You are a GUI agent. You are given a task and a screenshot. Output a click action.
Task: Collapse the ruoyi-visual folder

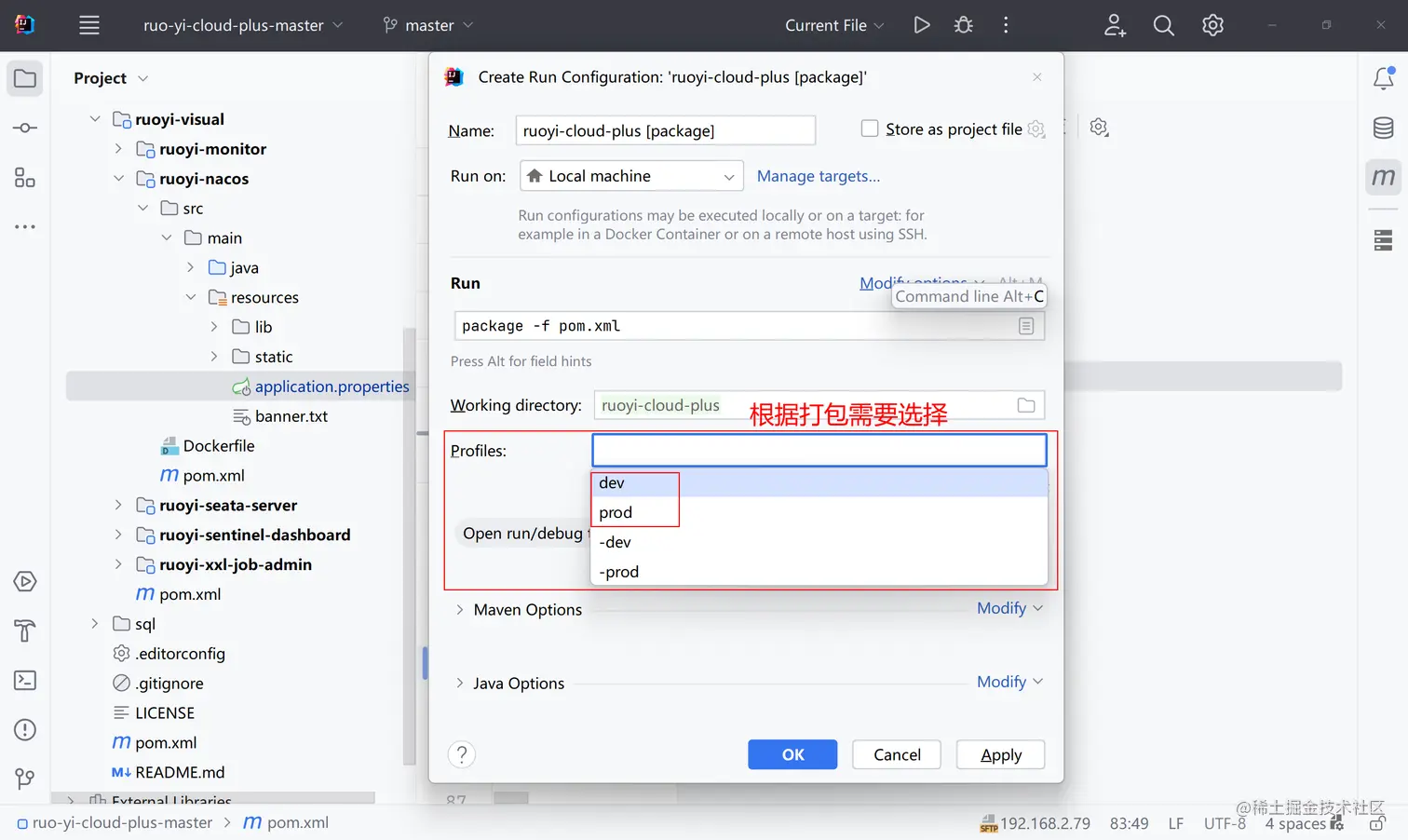point(95,119)
